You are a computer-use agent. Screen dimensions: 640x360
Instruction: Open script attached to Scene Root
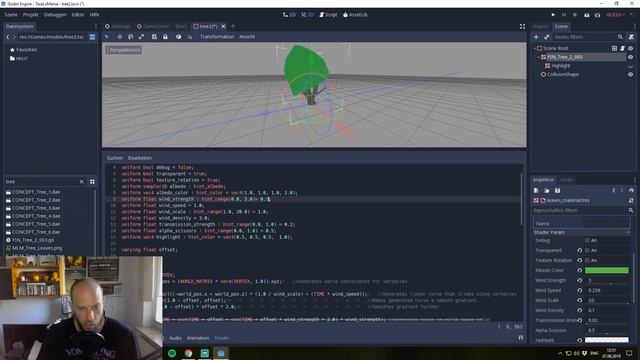(x=622, y=48)
